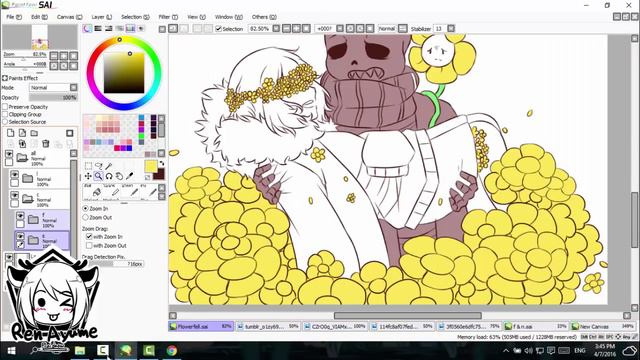640x360 pixels.
Task: Open the canvas blend mode Normal dropdown
Action: click(x=403, y=29)
